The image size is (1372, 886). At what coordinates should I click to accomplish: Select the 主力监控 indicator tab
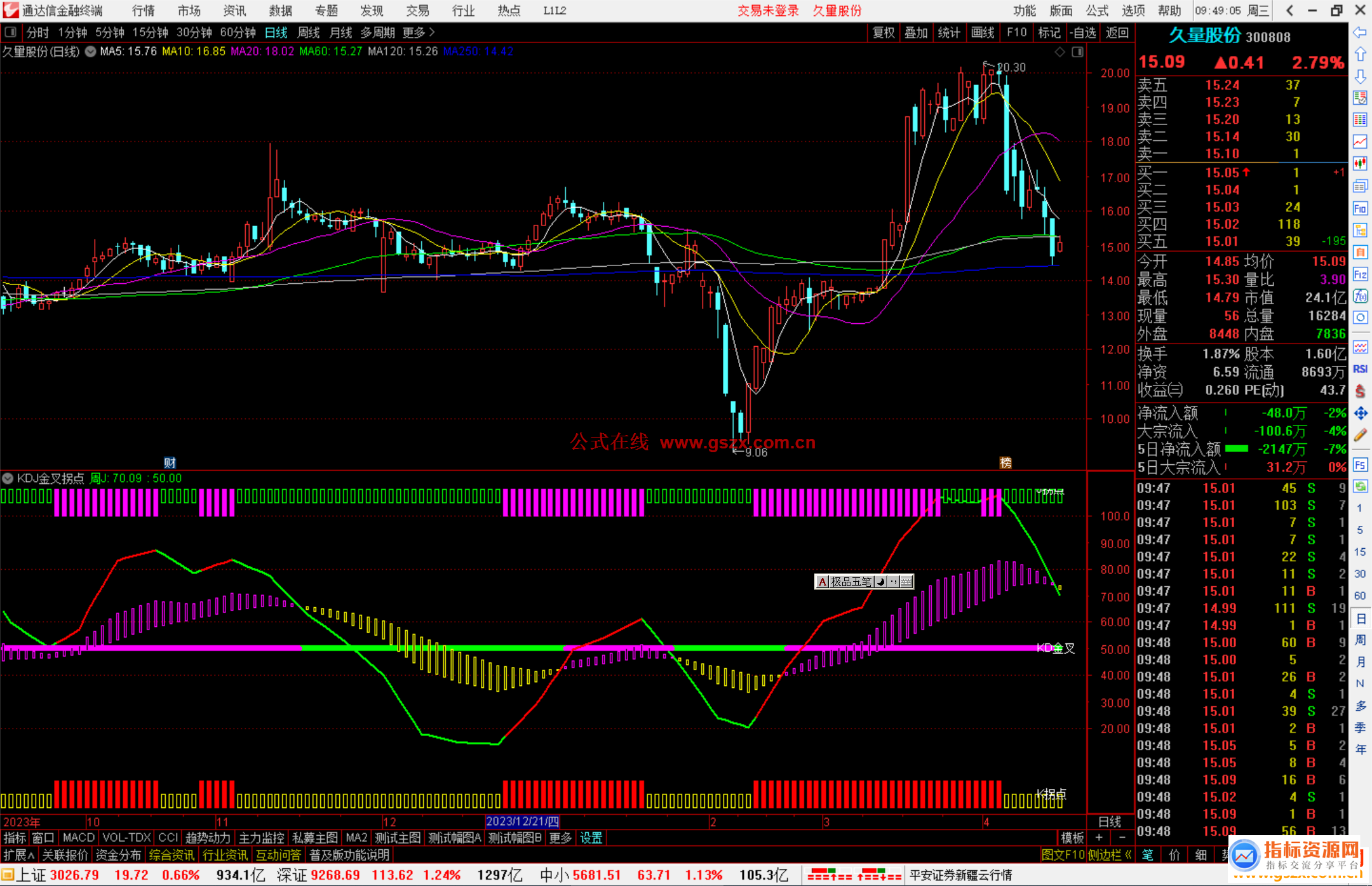click(261, 838)
